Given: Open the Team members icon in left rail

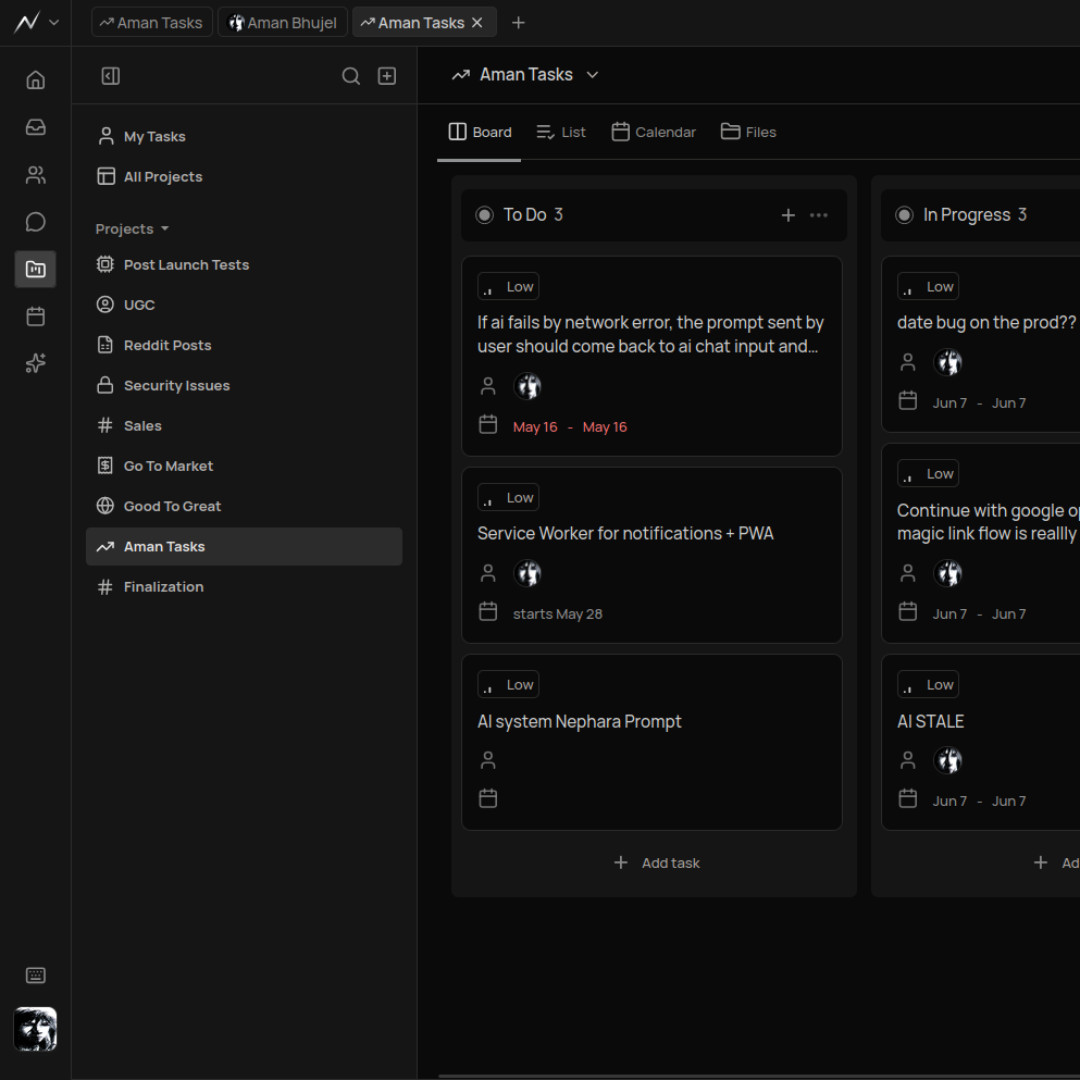Looking at the screenshot, I should point(35,175).
